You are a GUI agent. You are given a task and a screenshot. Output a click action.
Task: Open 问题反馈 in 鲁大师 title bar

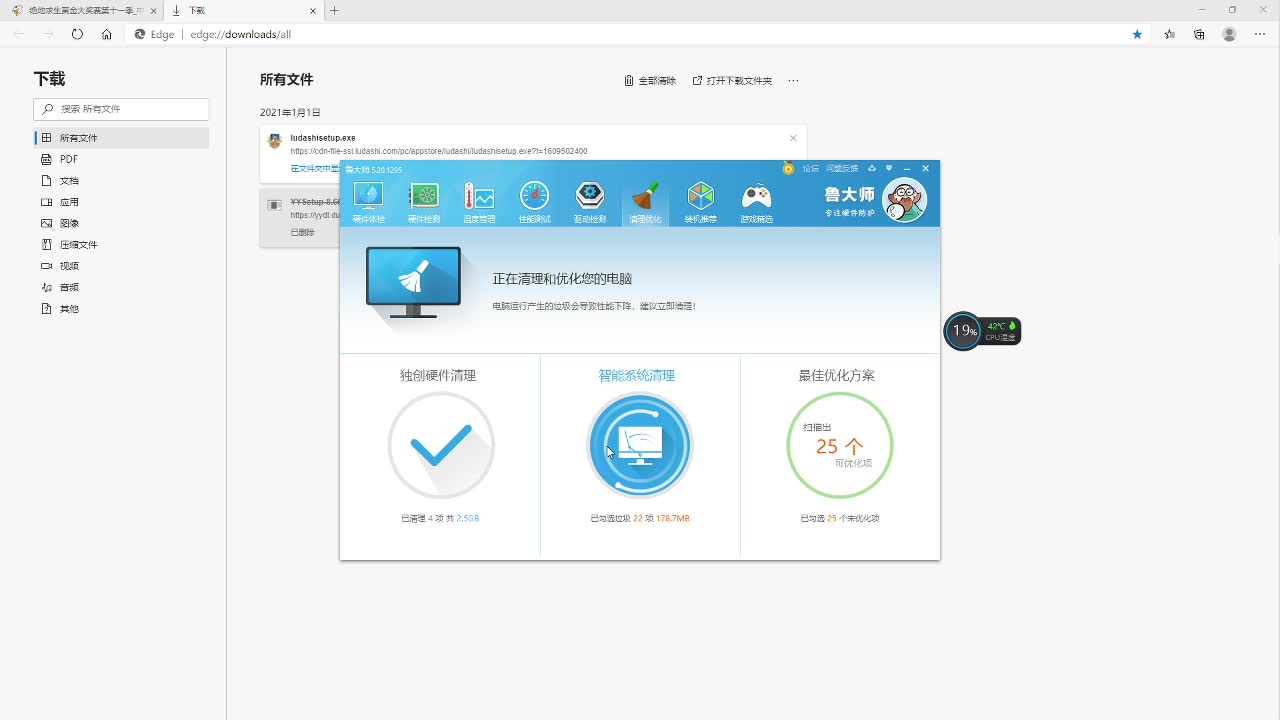point(842,168)
